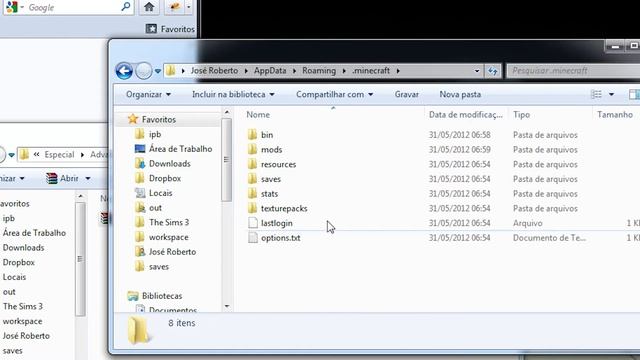Click the refresh button next to address bar
The width and height of the screenshot is (640, 360).
[x=493, y=71]
